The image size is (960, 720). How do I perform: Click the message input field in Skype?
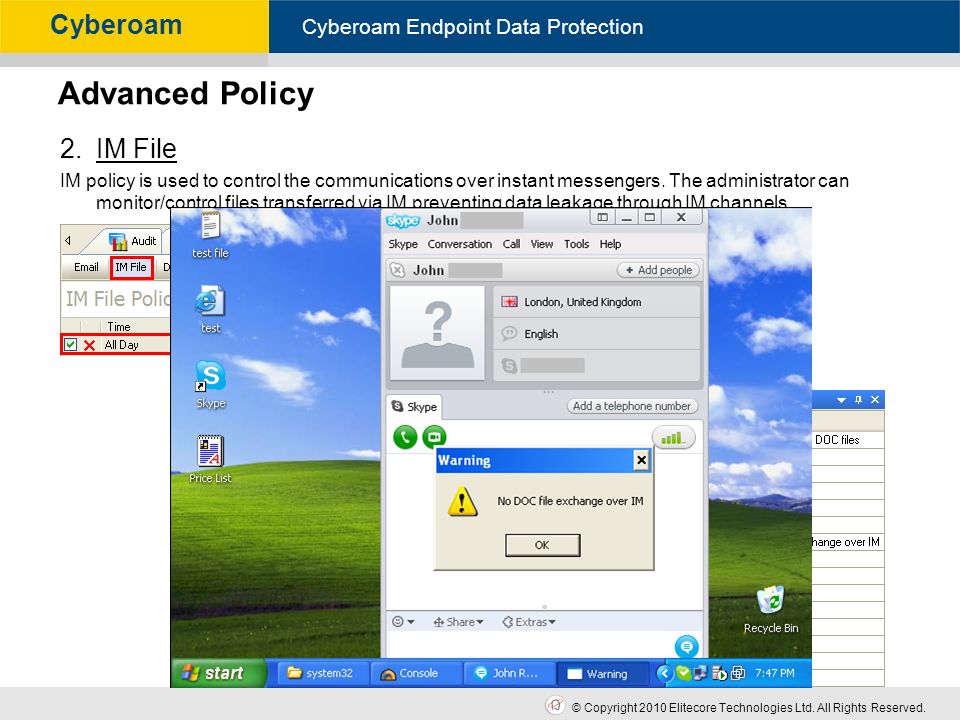530,645
